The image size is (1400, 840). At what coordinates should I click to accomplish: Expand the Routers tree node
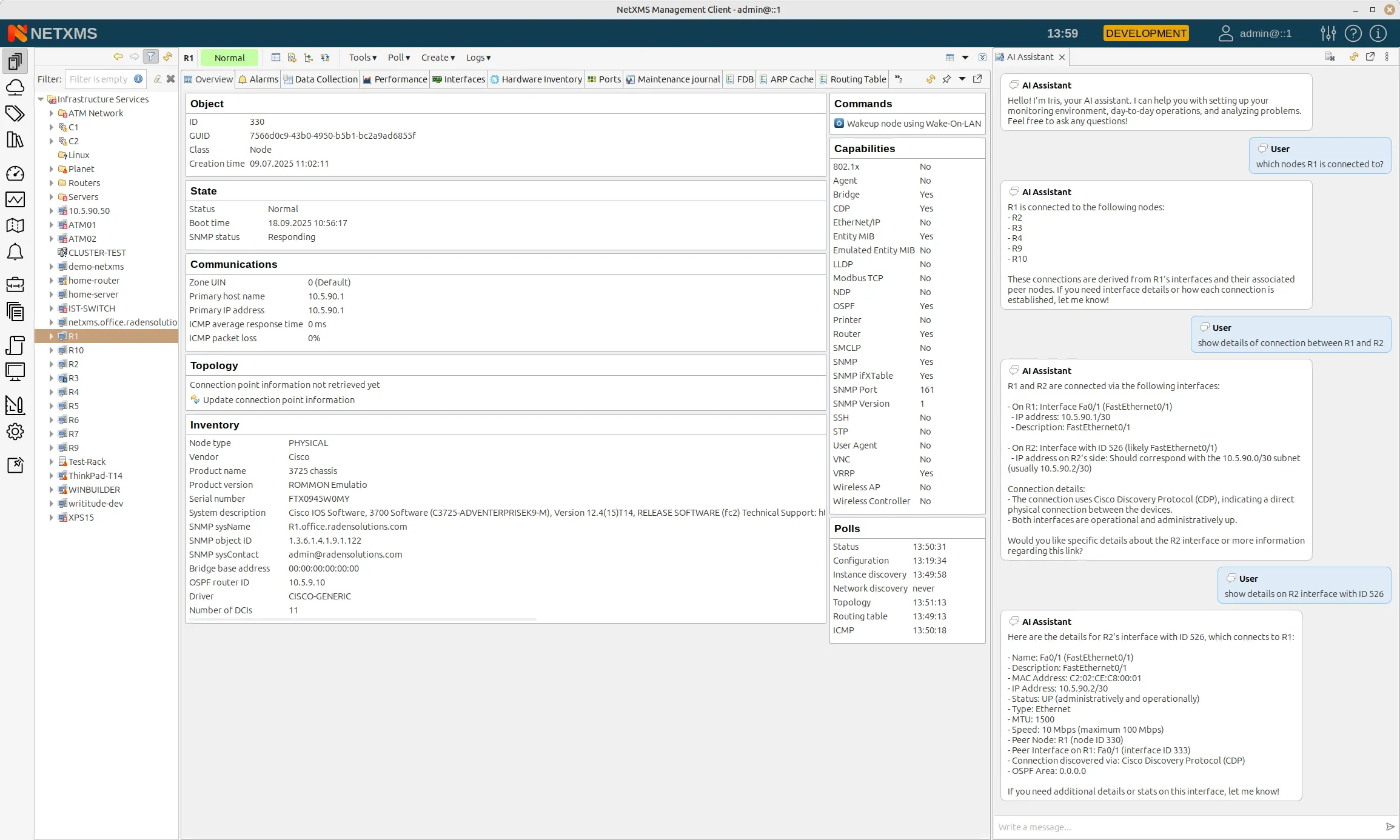point(52,182)
